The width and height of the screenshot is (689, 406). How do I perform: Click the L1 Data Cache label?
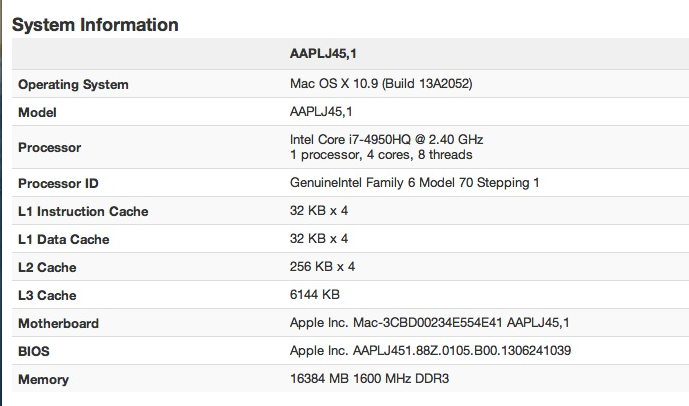(x=64, y=239)
